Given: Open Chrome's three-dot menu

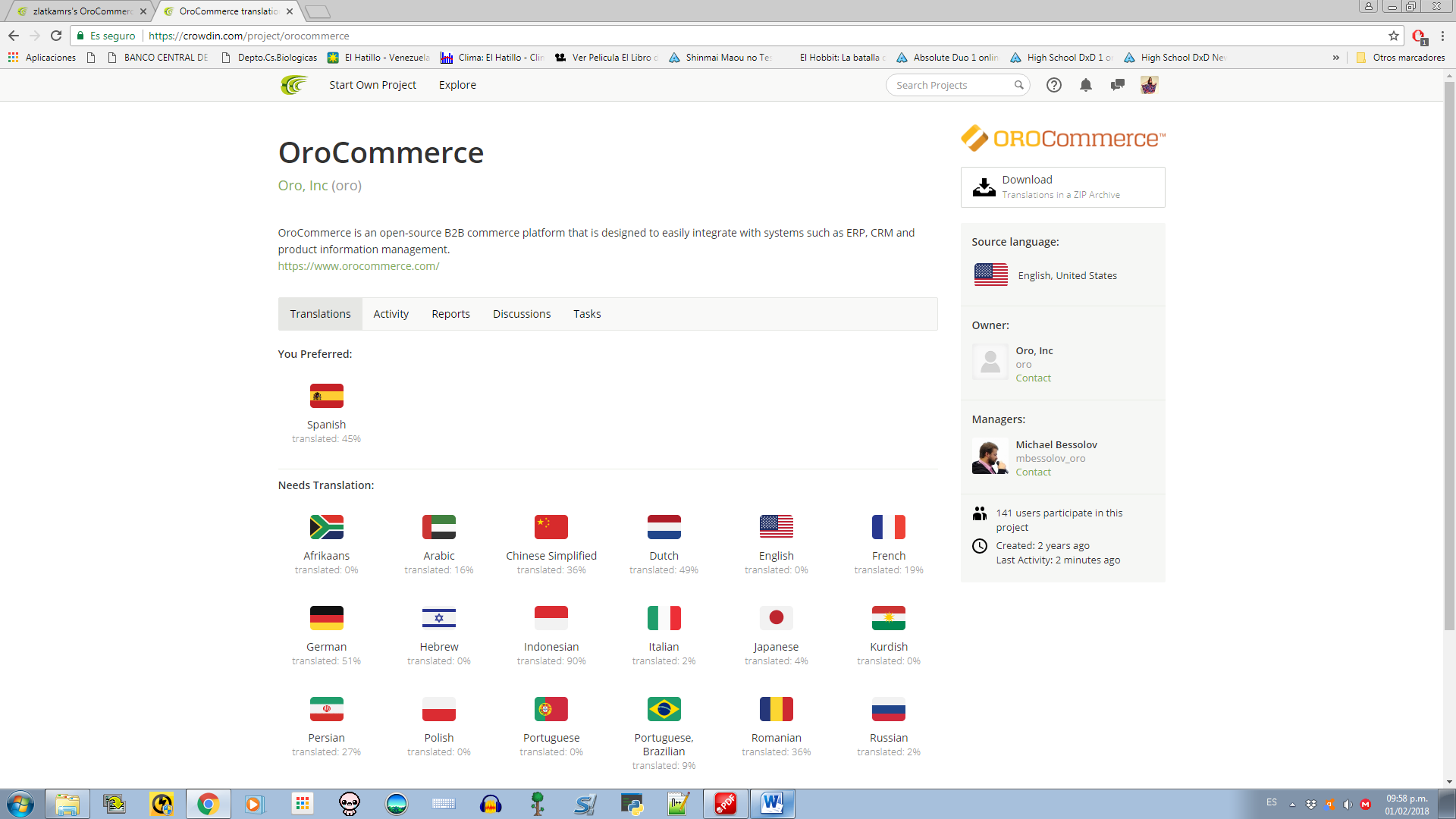Looking at the screenshot, I should pos(1443,36).
